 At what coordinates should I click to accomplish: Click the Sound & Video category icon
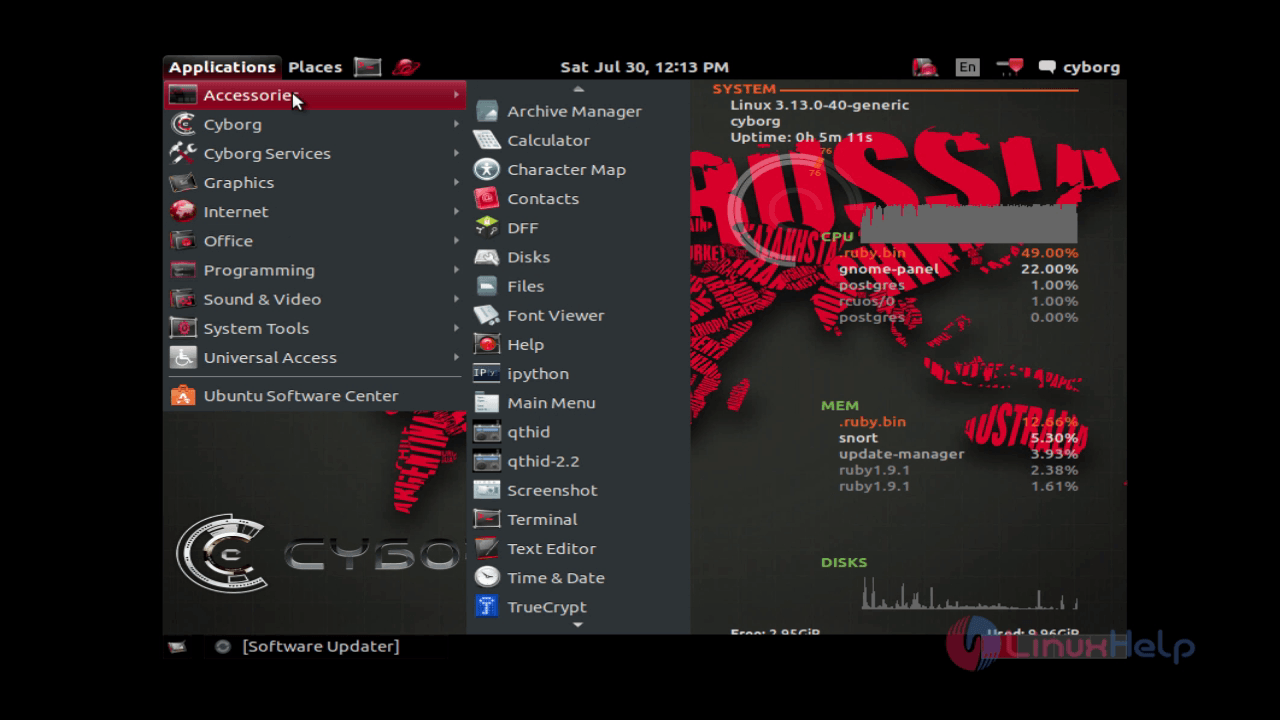coord(183,299)
